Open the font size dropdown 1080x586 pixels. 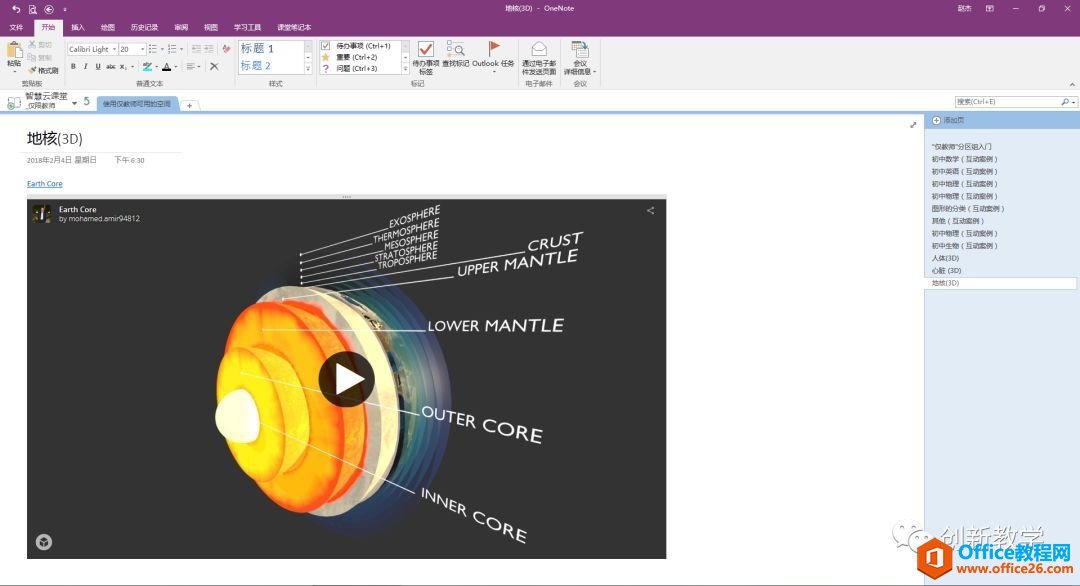click(142, 49)
